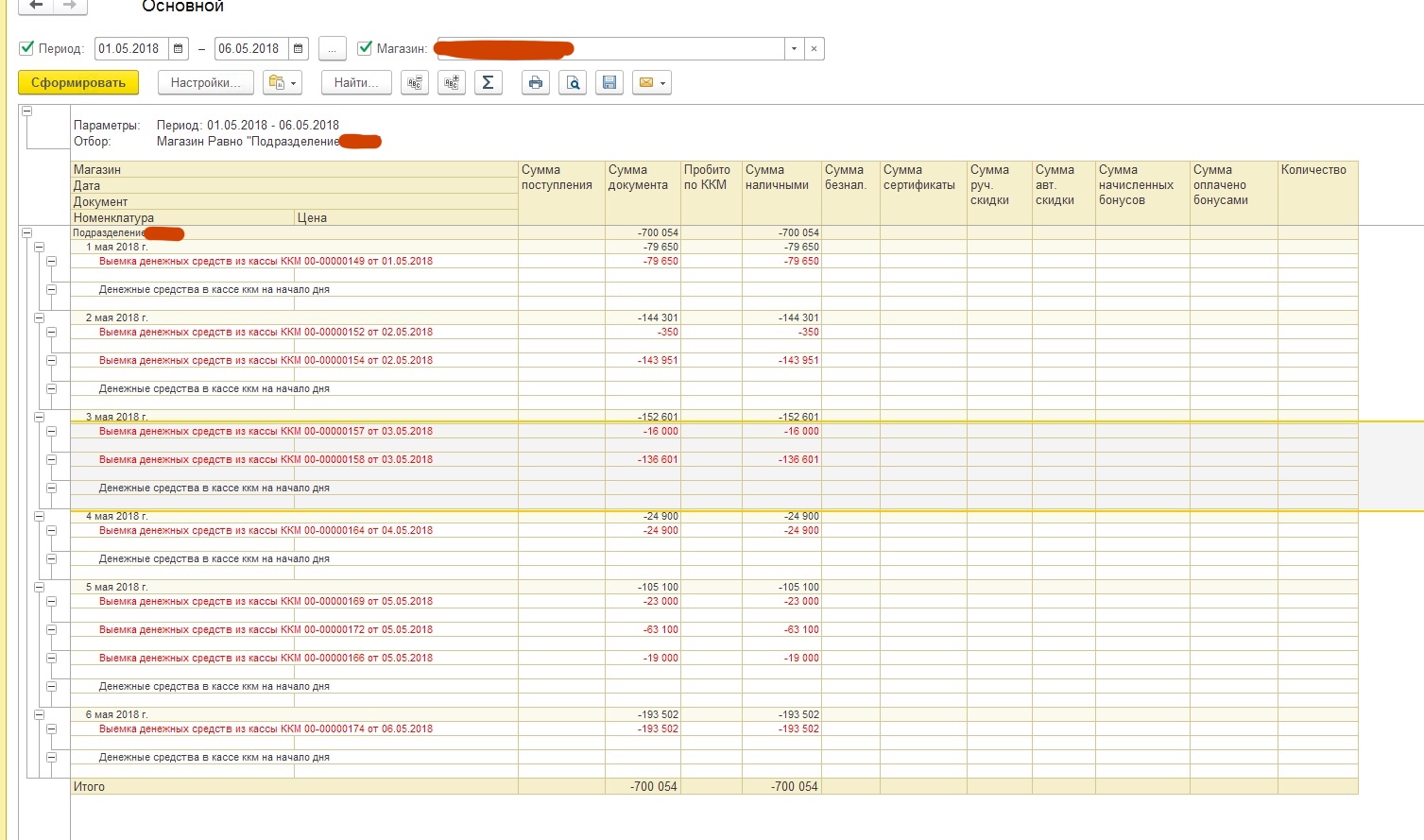Click the collapse all groups icon
1424x840 pixels.
pos(414,83)
